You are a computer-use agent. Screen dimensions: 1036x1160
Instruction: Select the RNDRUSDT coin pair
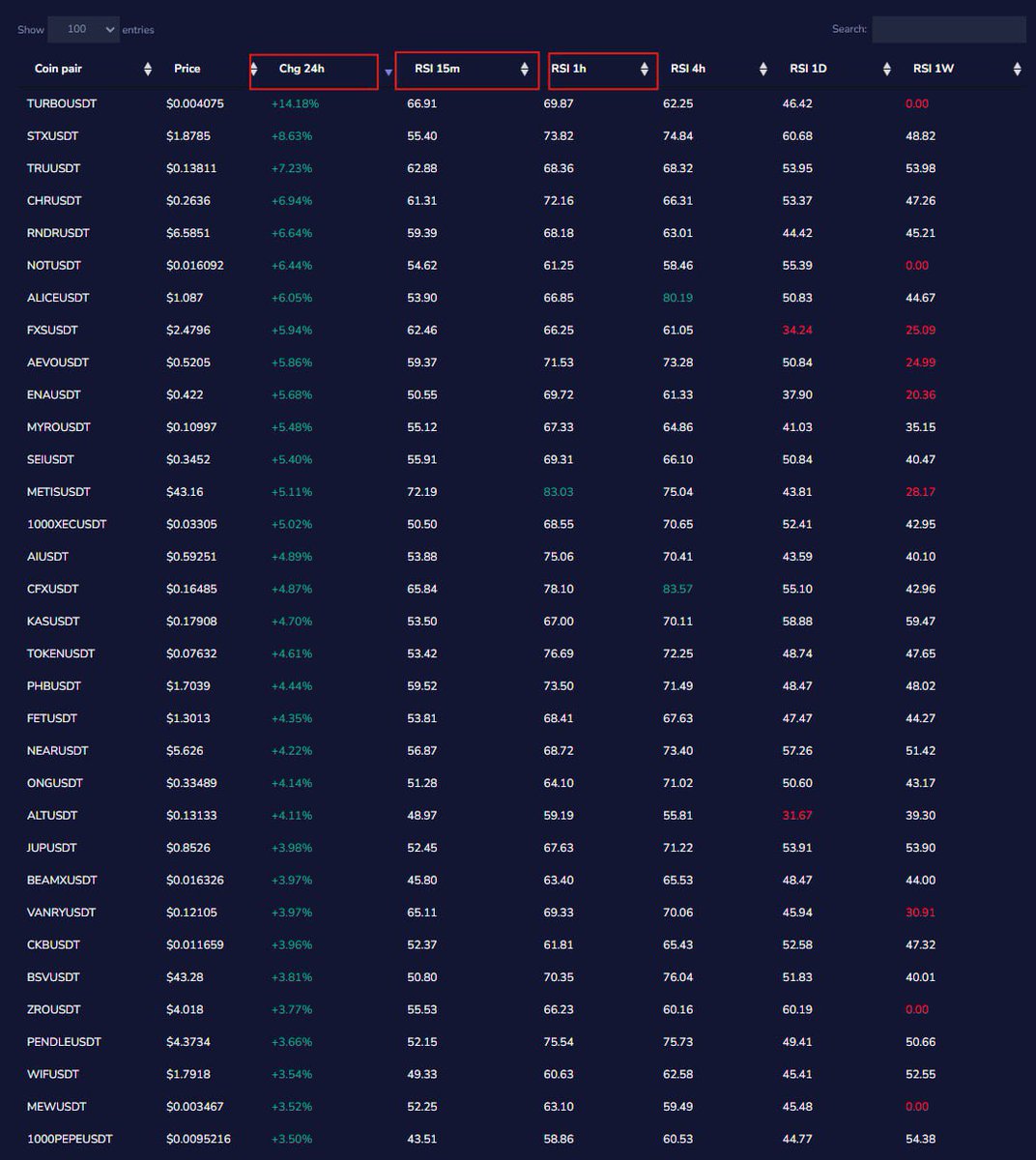click(58, 233)
